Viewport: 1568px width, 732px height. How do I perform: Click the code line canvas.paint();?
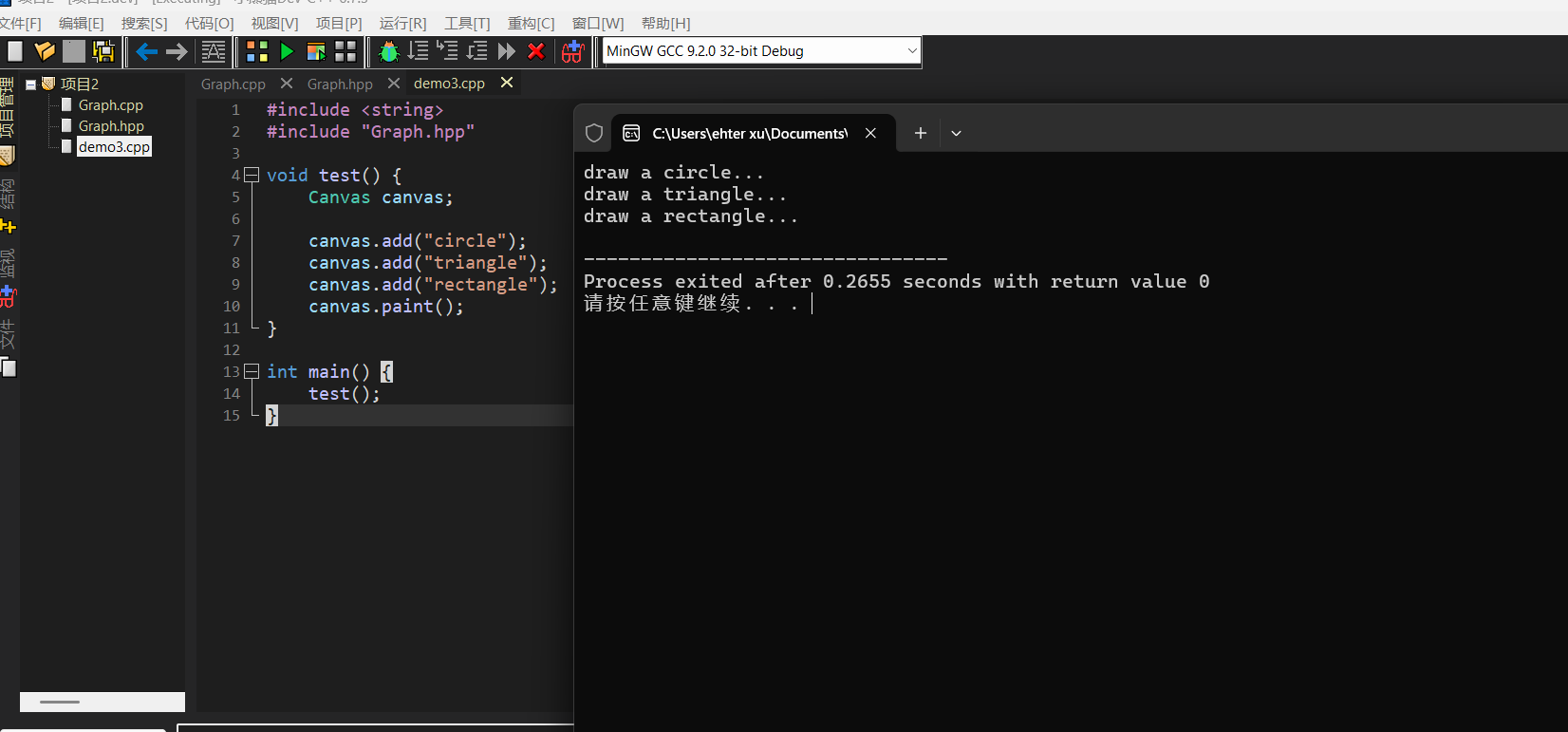tap(386, 307)
